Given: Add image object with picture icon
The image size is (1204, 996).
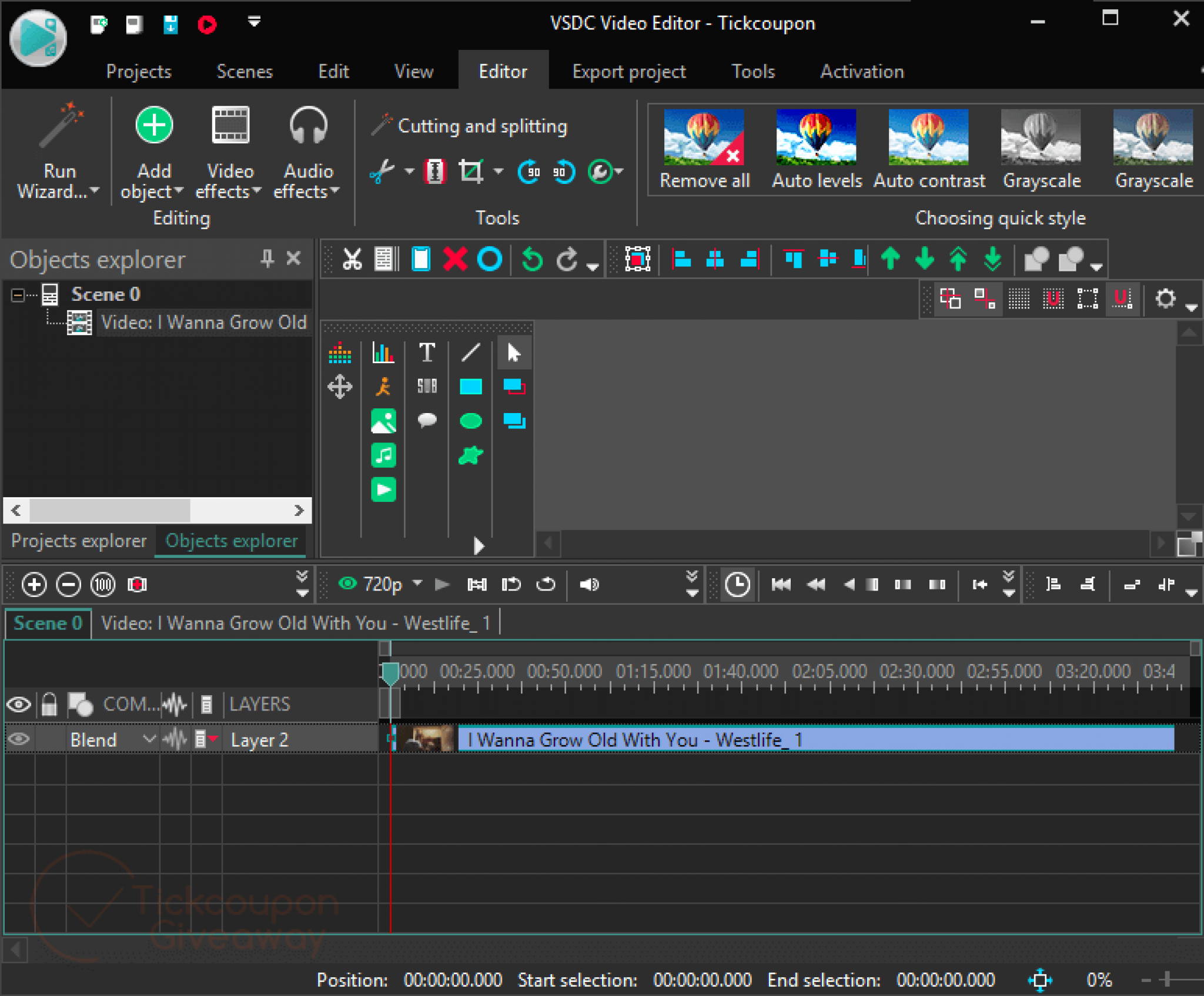Looking at the screenshot, I should (x=383, y=421).
